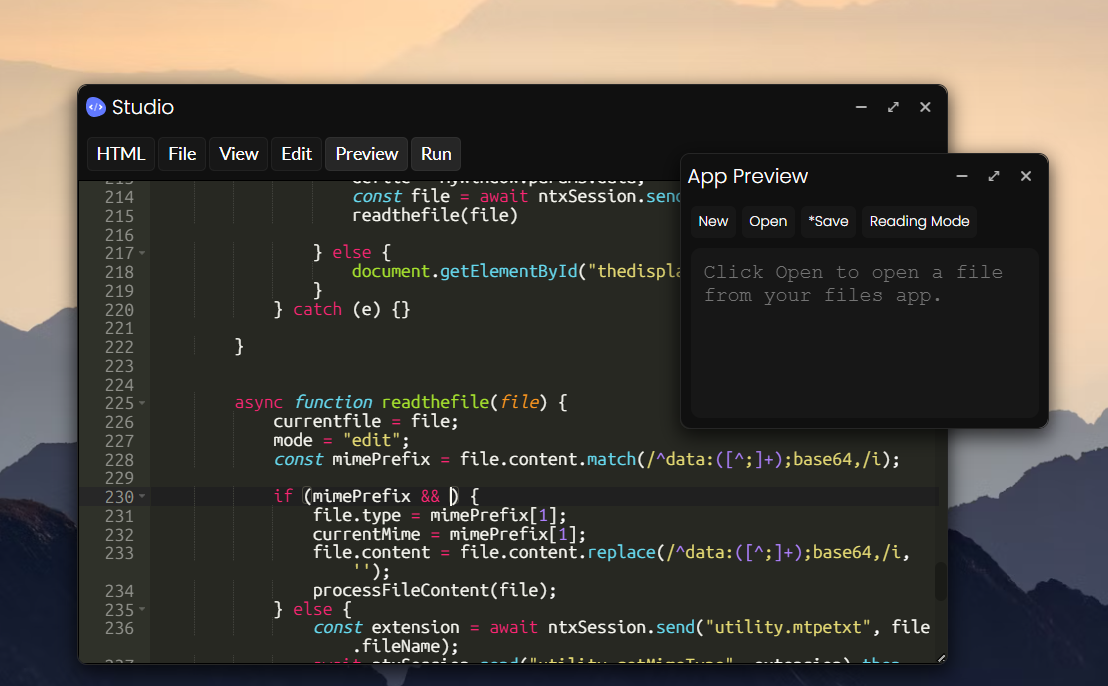
Task: Click the Studio app logo icon
Action: pos(96,107)
